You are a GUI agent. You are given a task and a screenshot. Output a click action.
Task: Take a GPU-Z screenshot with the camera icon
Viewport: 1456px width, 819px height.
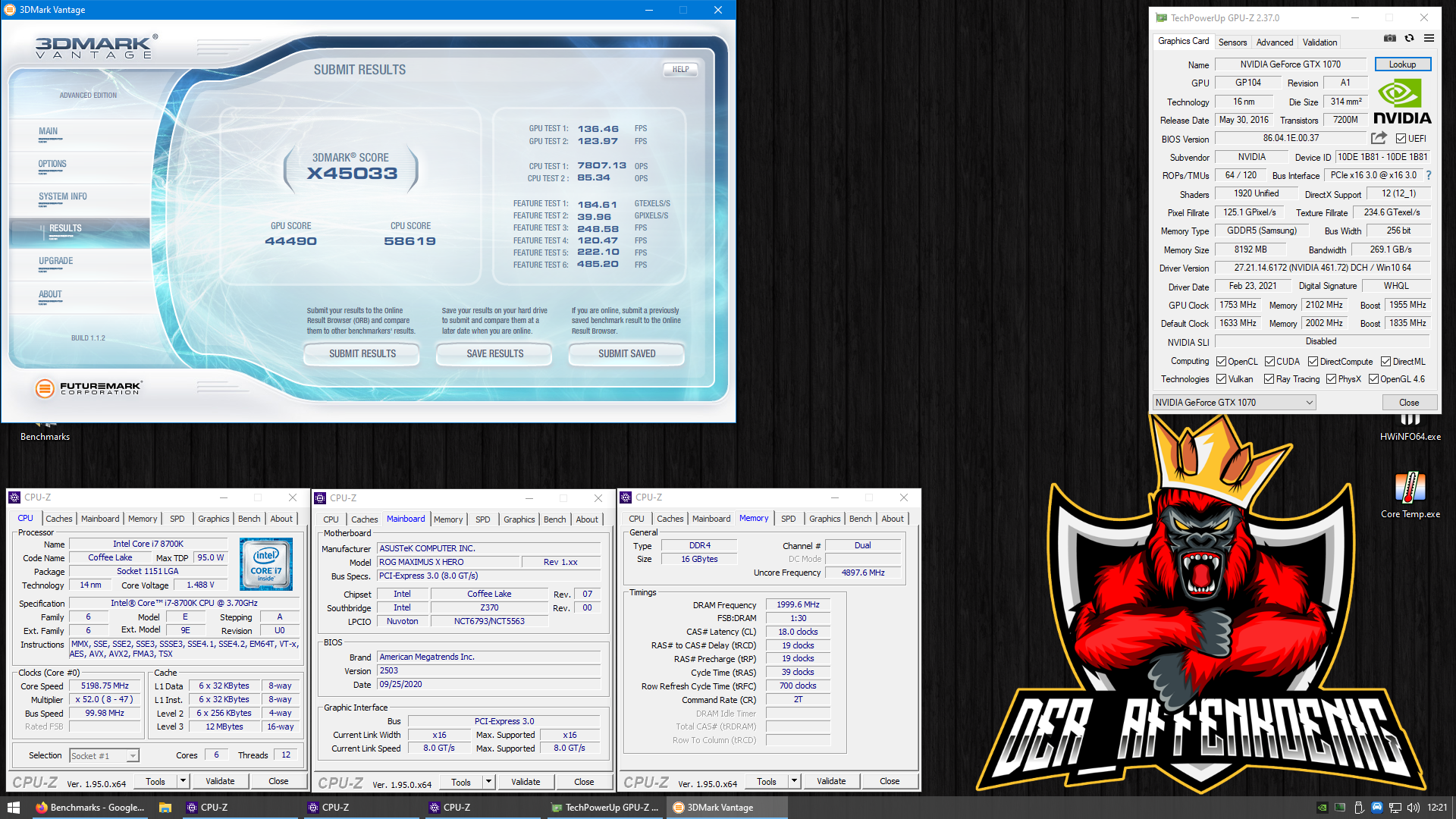point(1389,38)
